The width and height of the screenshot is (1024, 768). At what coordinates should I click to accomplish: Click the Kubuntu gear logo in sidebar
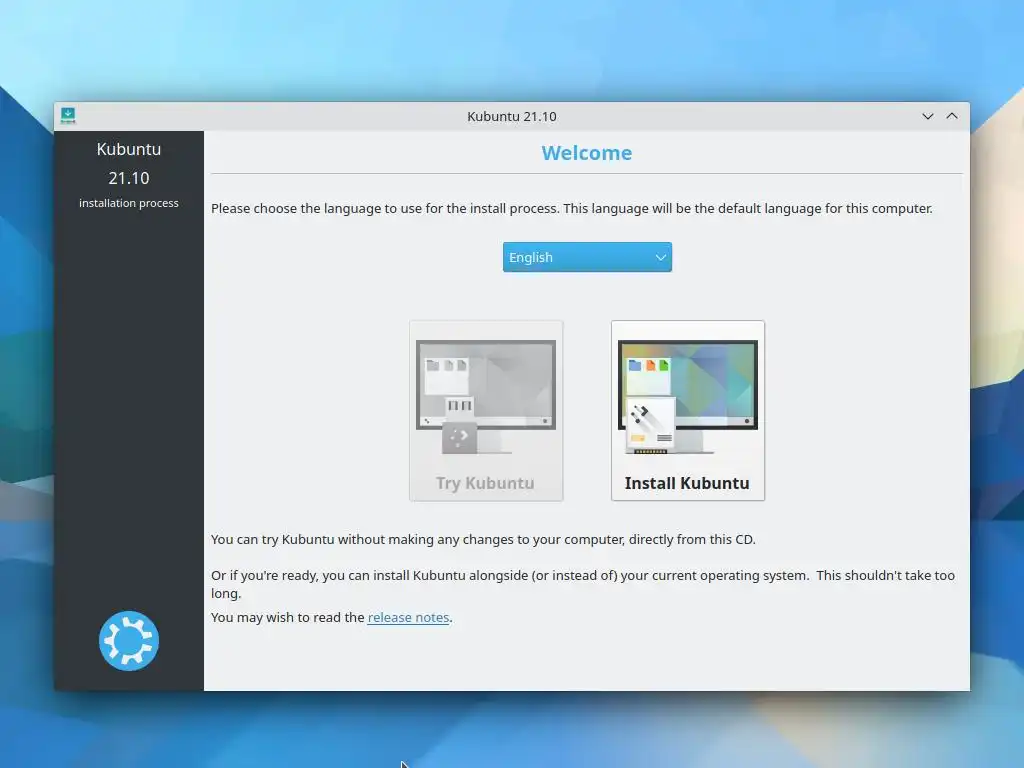129,641
